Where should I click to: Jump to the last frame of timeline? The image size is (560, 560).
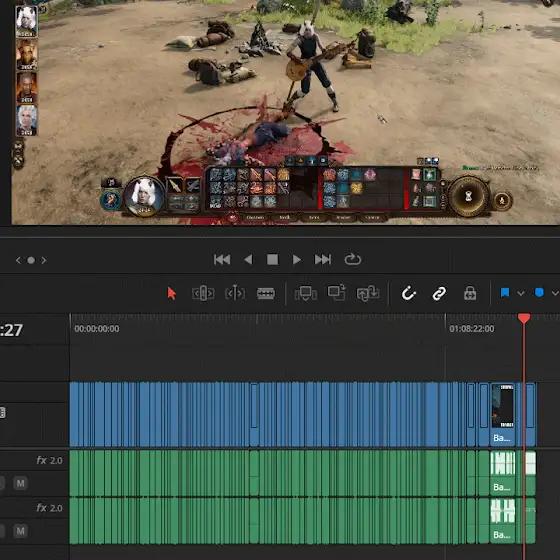point(322,260)
